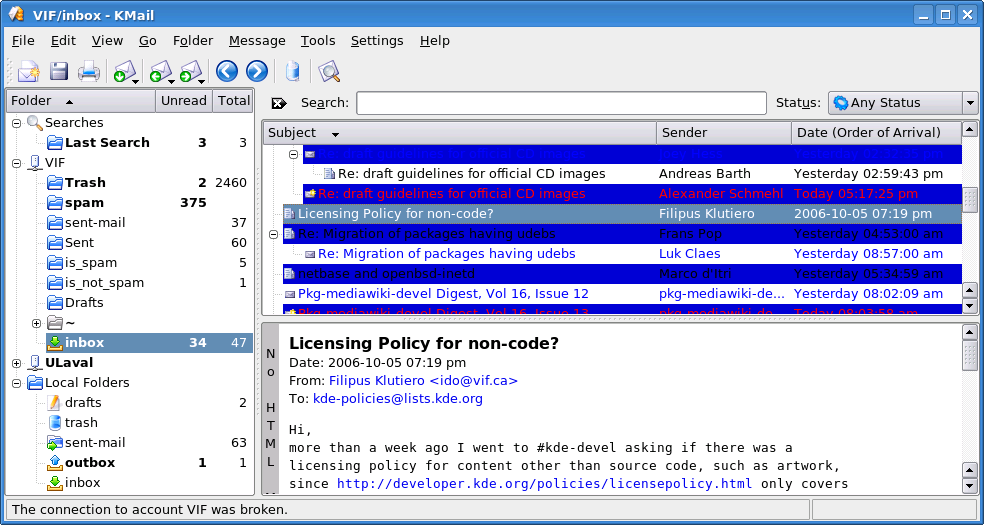Select Luk Claes's 'Re: Migration of packages' message
984x525 pixels.
click(632, 254)
